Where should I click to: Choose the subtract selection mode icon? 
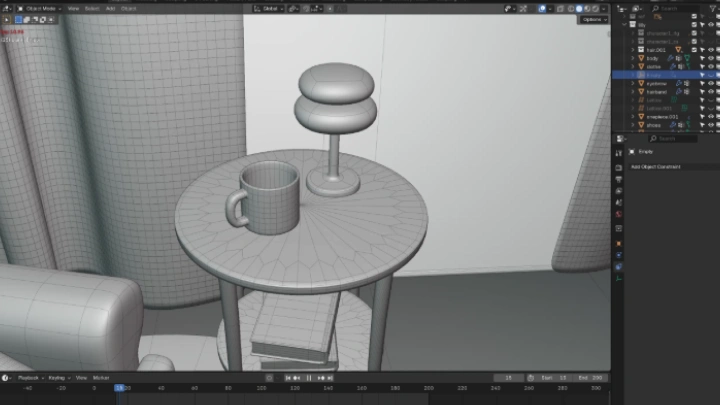click(35, 20)
